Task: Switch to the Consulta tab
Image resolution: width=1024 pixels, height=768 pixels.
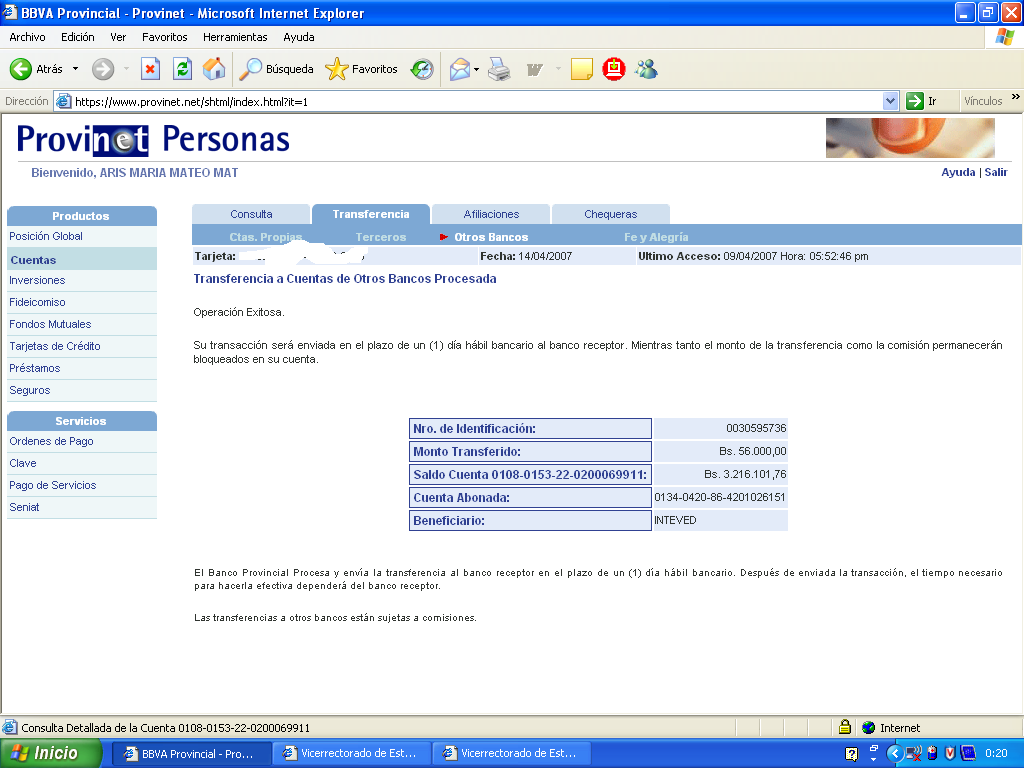Action: (x=251, y=214)
